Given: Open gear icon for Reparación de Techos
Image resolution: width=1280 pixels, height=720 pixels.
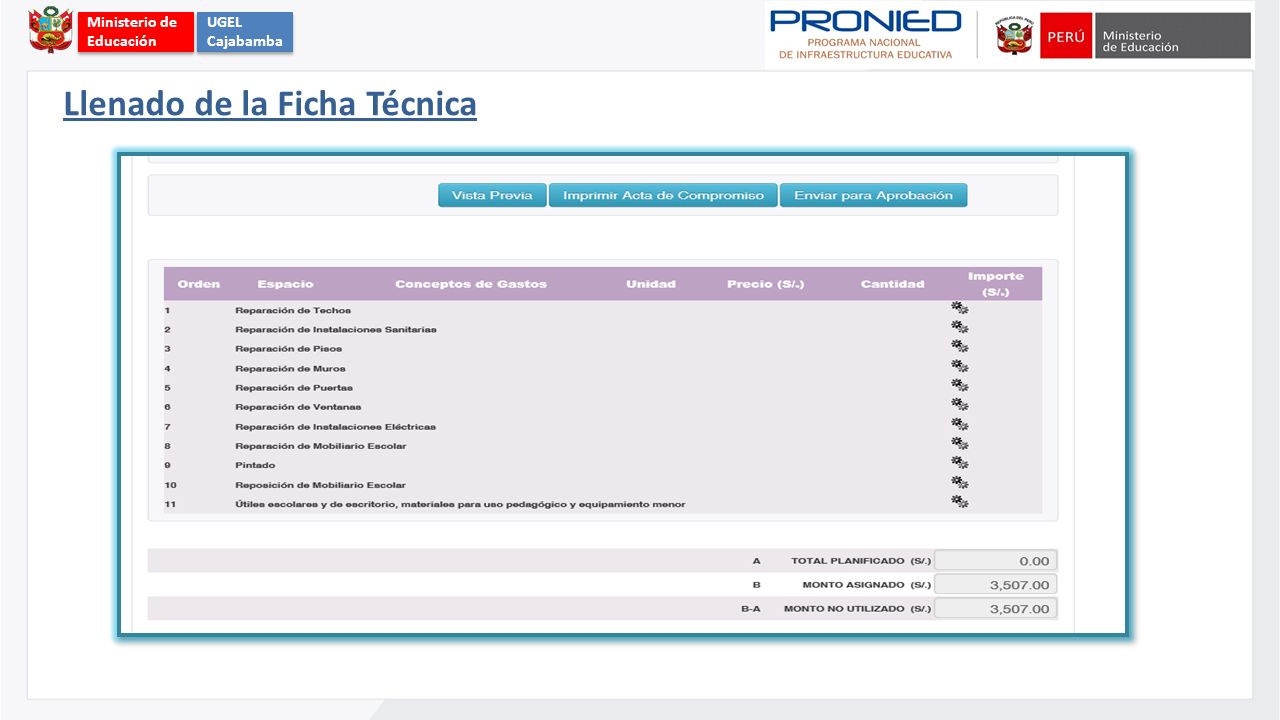Looking at the screenshot, I should (960, 308).
